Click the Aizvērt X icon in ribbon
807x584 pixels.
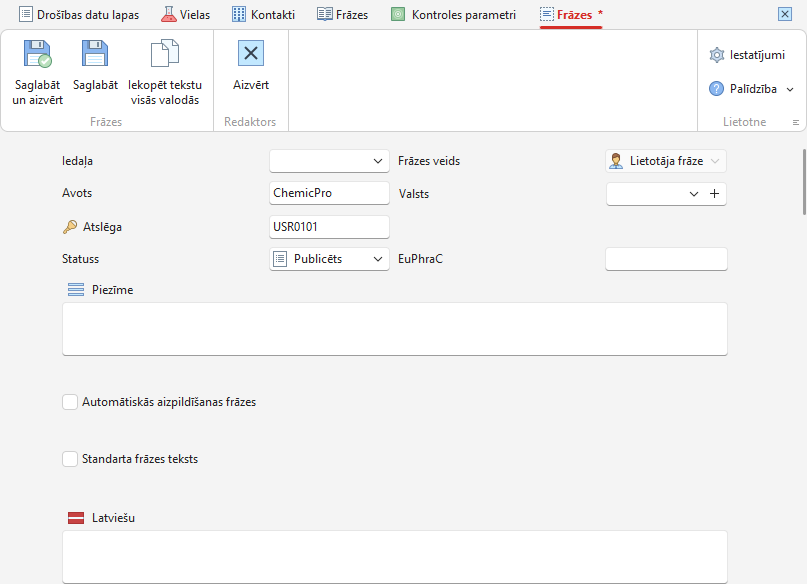pos(251,53)
